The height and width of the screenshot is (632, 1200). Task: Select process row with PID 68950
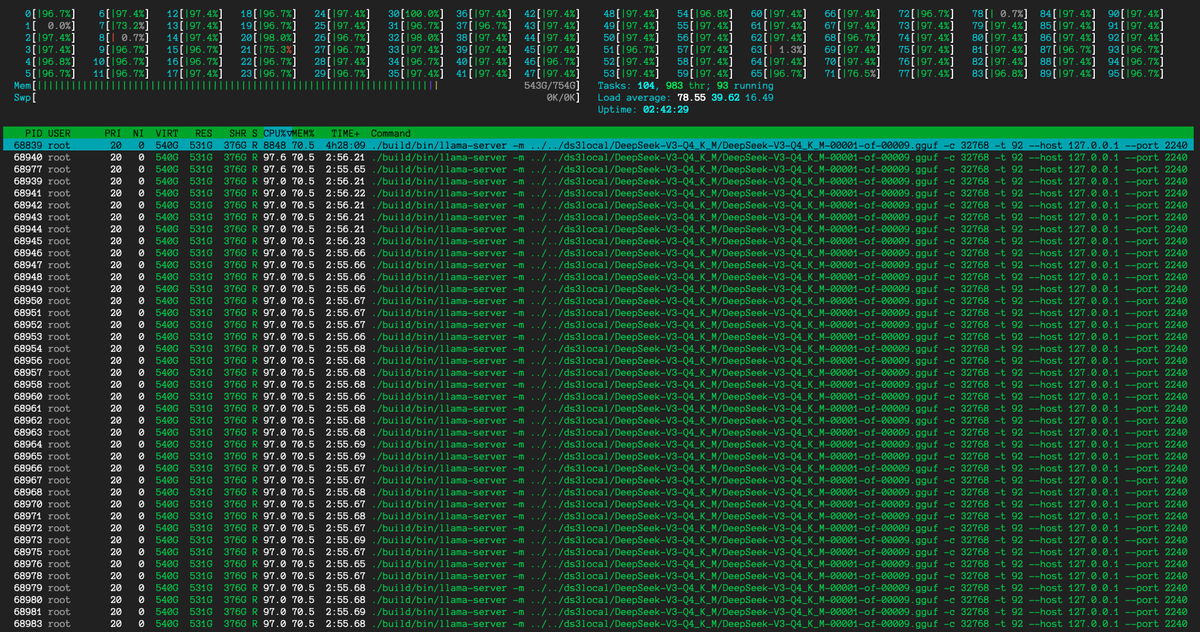click(600, 301)
